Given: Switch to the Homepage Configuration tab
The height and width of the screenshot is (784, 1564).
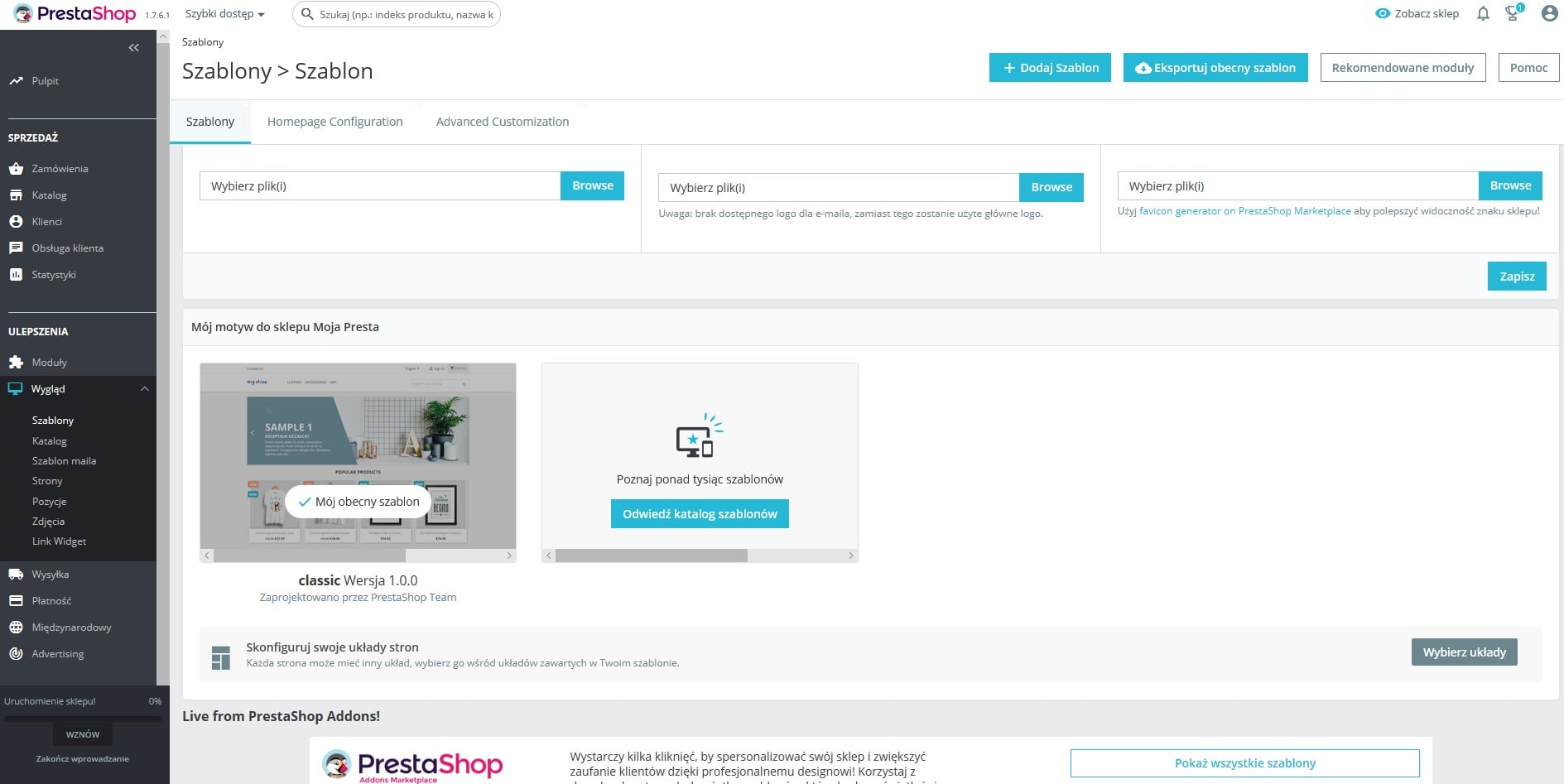Looking at the screenshot, I should 334,121.
